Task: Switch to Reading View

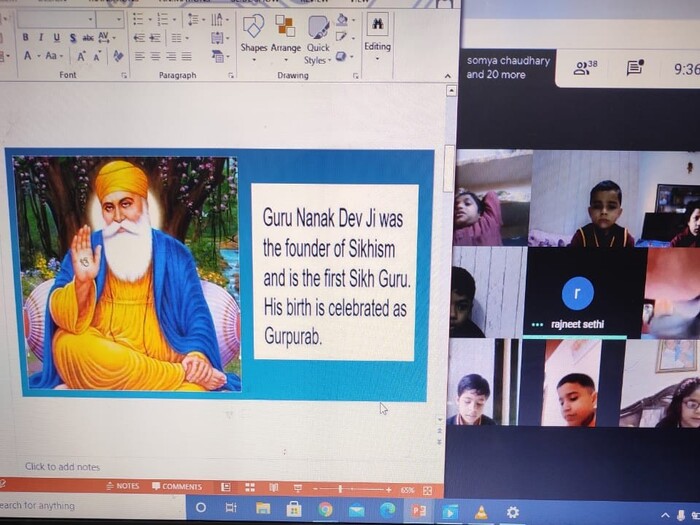Action: click(273, 488)
